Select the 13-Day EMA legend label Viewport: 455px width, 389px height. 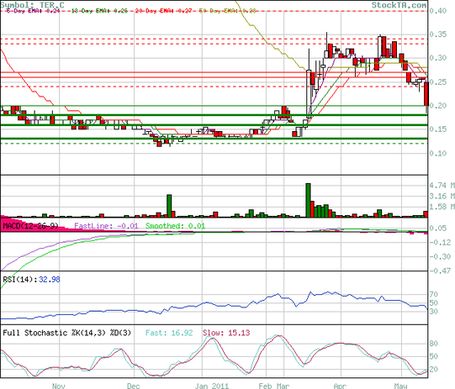point(99,11)
